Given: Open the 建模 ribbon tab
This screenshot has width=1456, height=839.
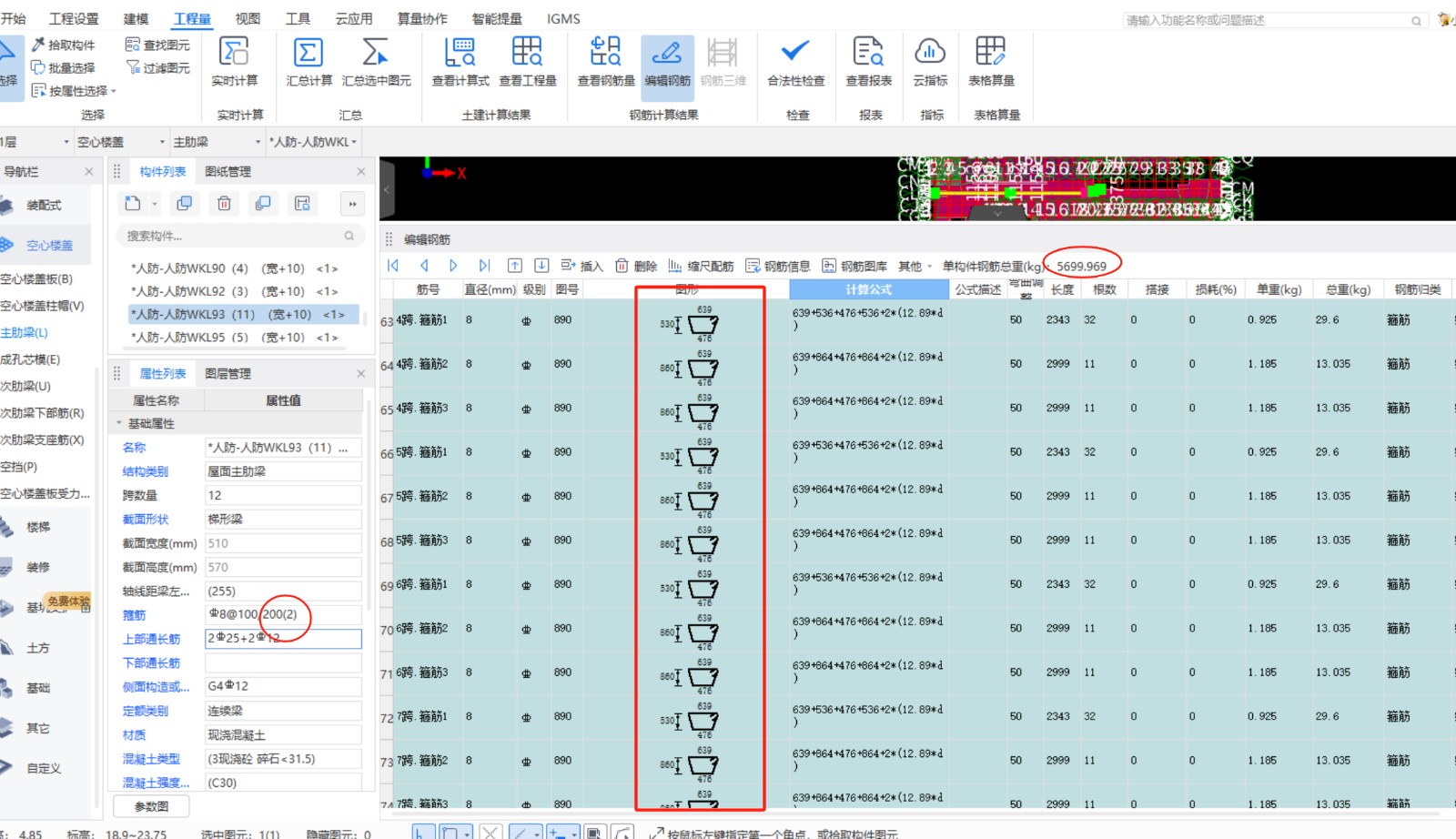Looking at the screenshot, I should click(136, 18).
